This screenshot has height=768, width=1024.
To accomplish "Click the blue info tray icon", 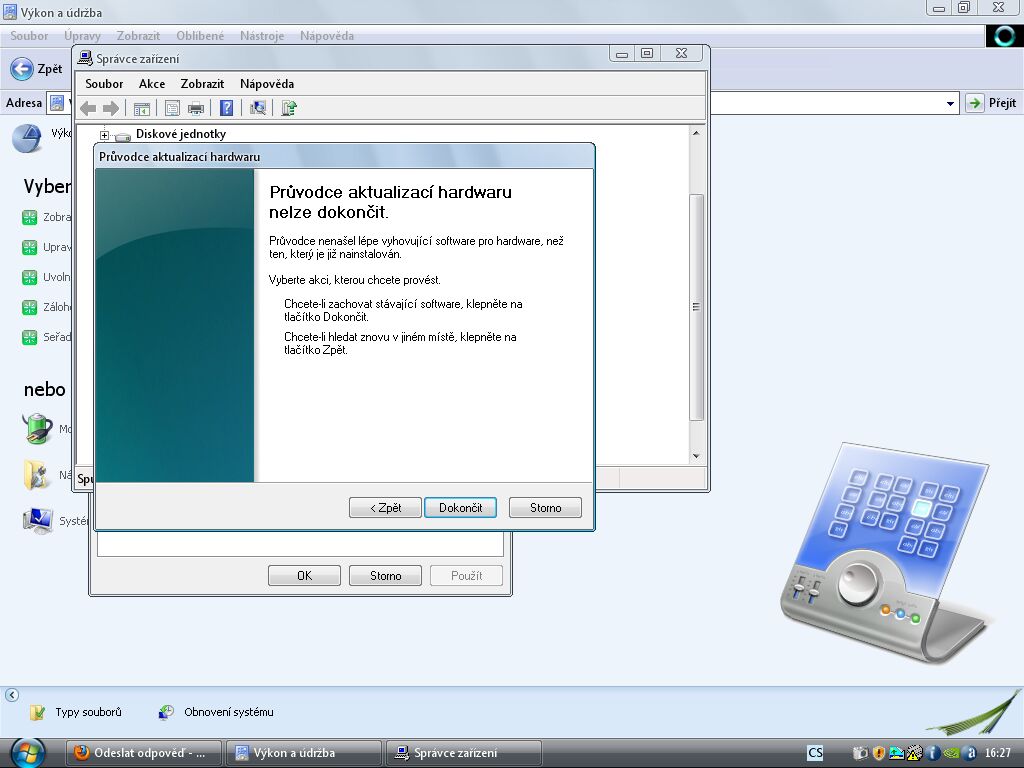I will 933,753.
